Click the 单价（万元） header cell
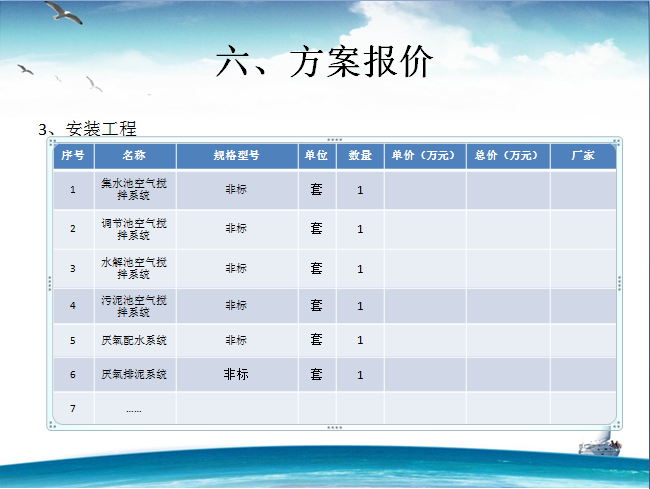650x489 pixels. pos(425,156)
